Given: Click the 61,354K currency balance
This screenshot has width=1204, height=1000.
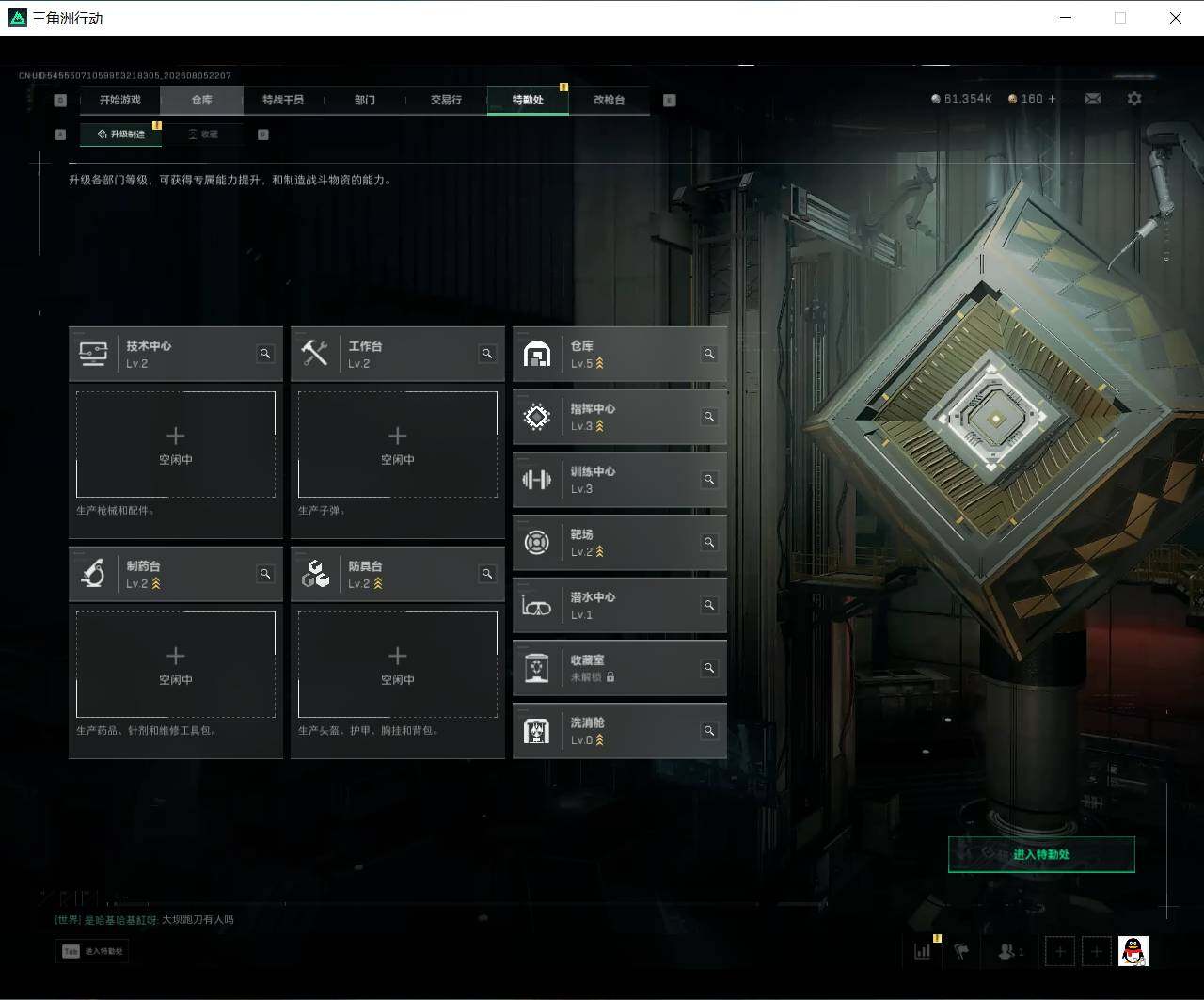Looking at the screenshot, I should tap(961, 99).
